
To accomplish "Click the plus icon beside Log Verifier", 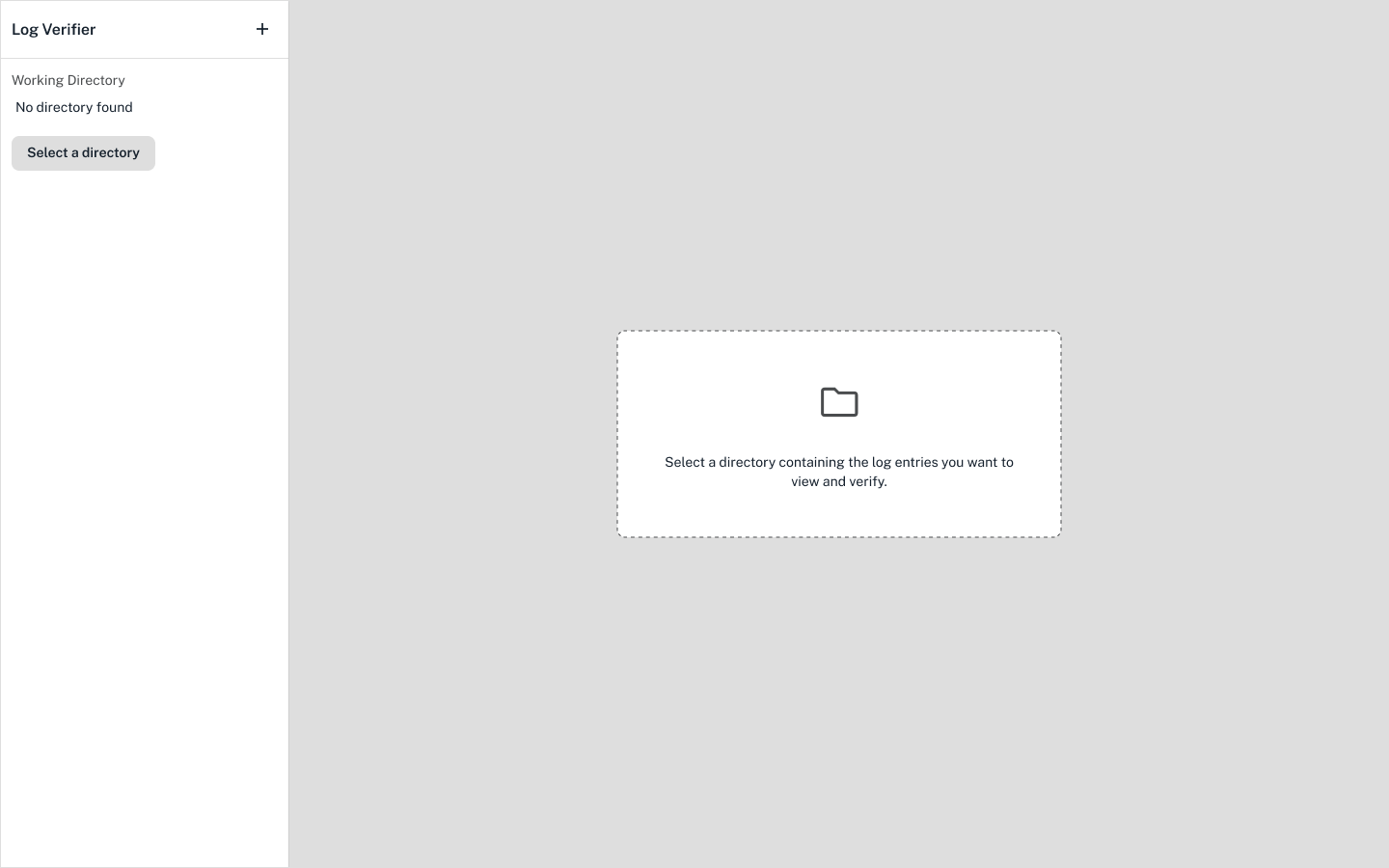I will [262, 29].
